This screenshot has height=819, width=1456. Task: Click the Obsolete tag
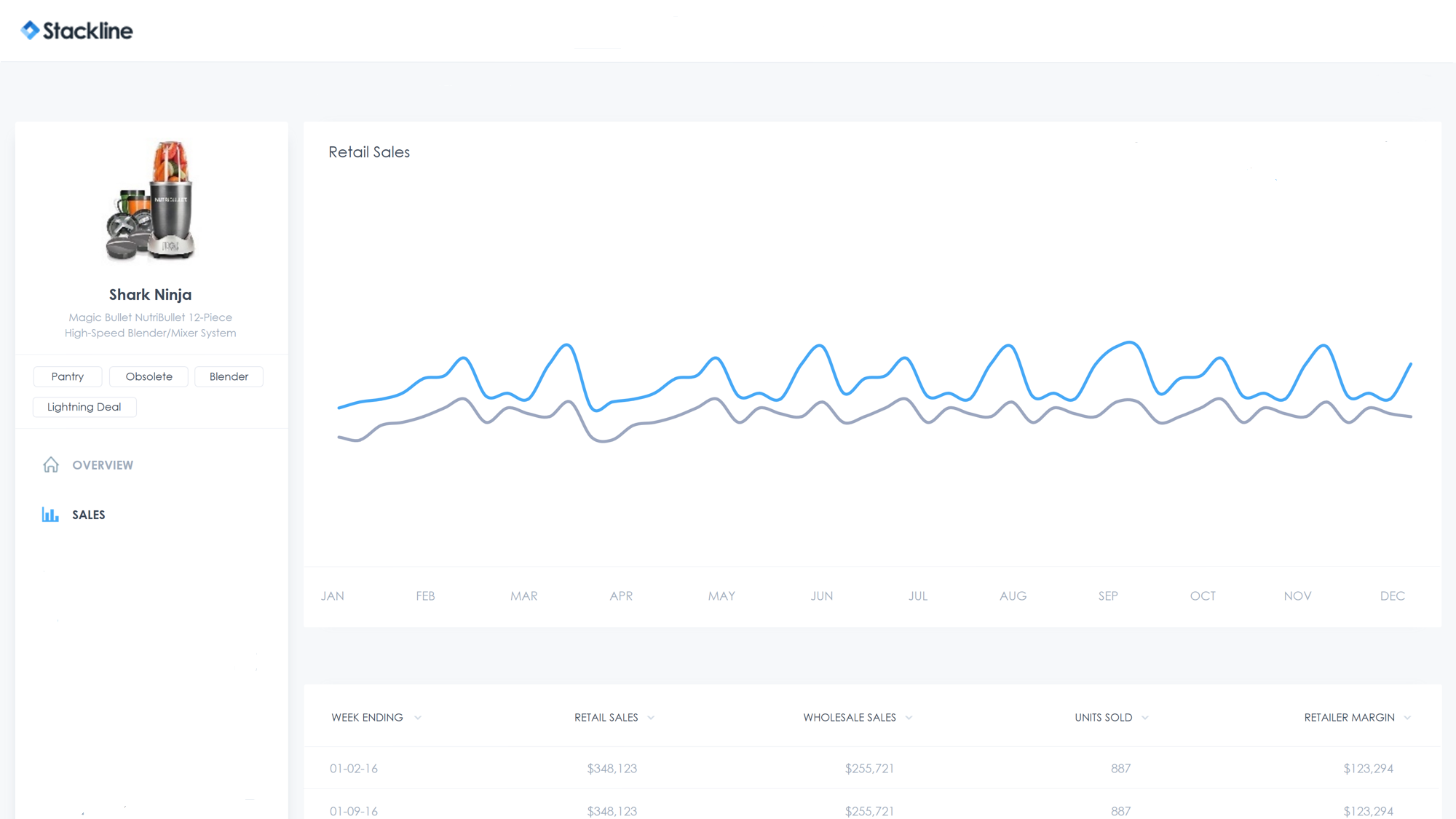[149, 376]
